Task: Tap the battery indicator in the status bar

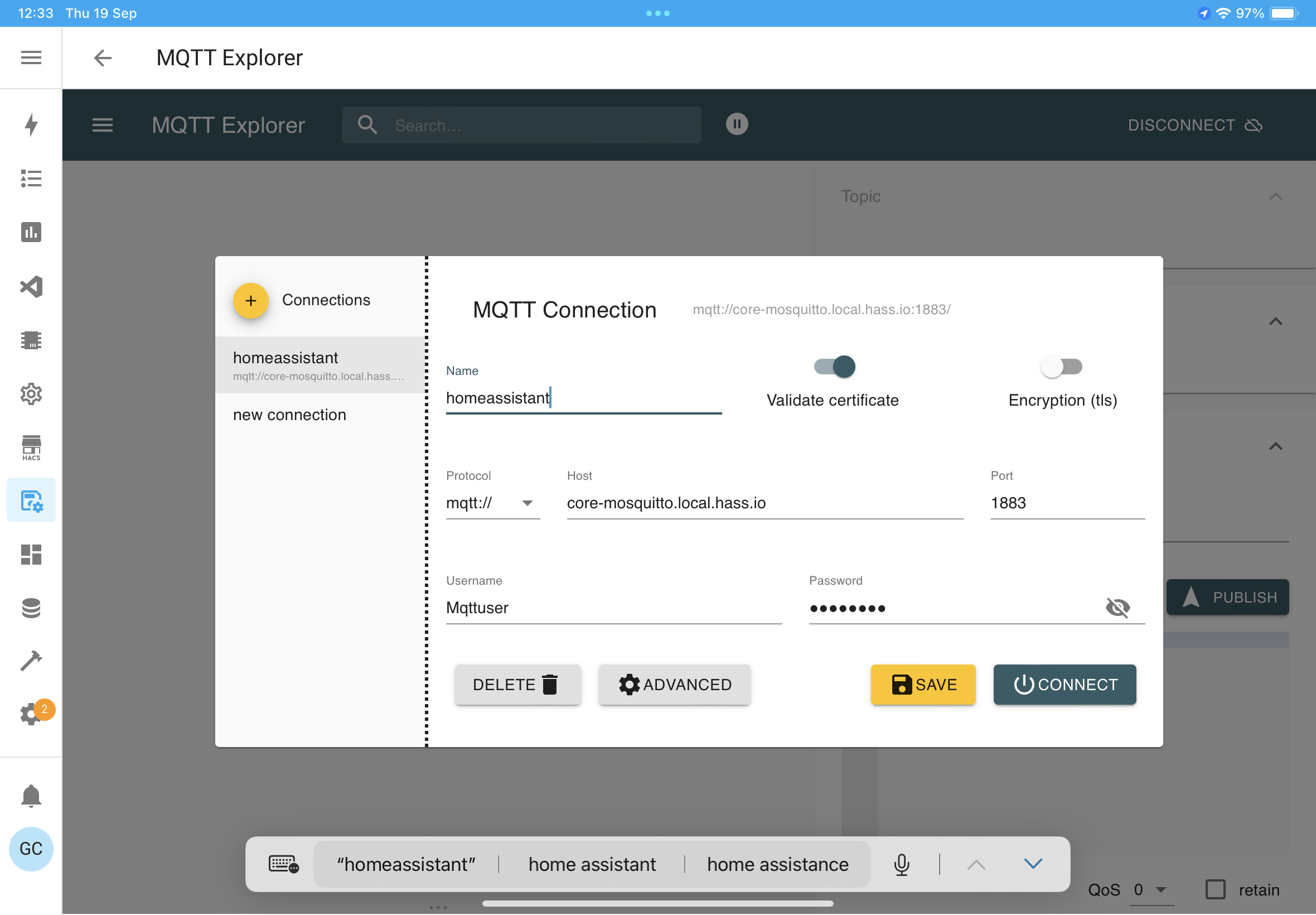Action: tap(1284, 13)
